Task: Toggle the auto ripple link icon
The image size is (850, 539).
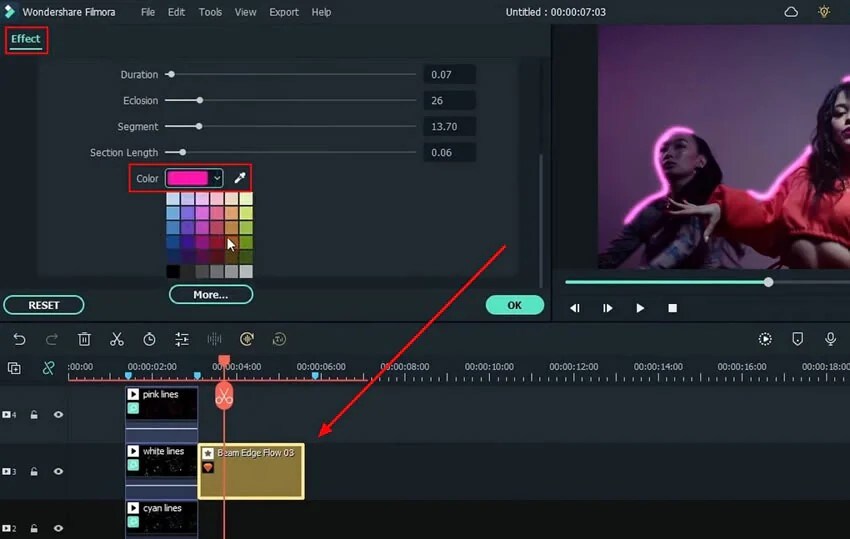Action: coord(48,368)
